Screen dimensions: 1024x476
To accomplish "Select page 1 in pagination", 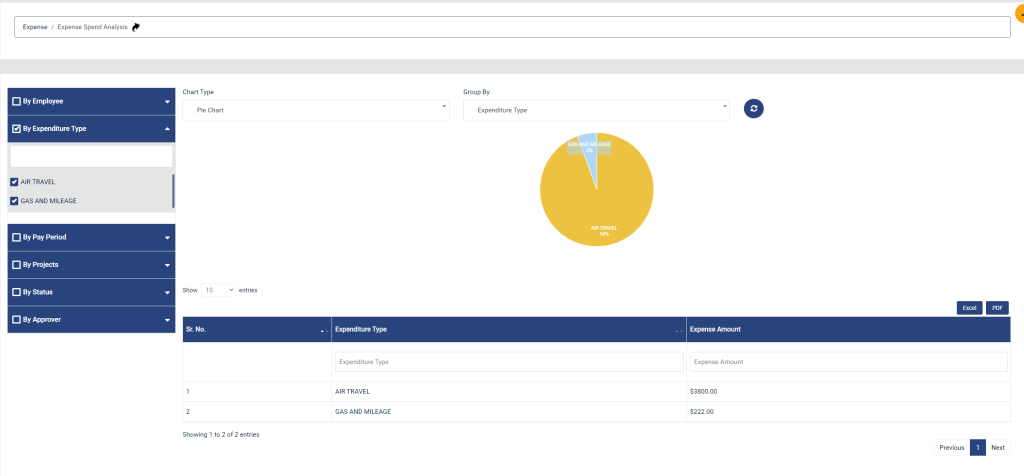I will [978, 447].
